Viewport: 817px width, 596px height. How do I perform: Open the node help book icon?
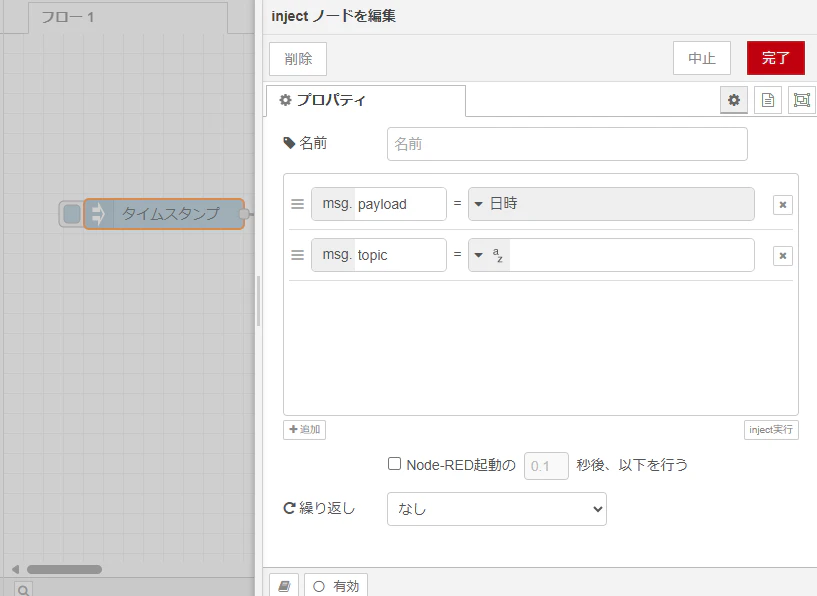284,586
